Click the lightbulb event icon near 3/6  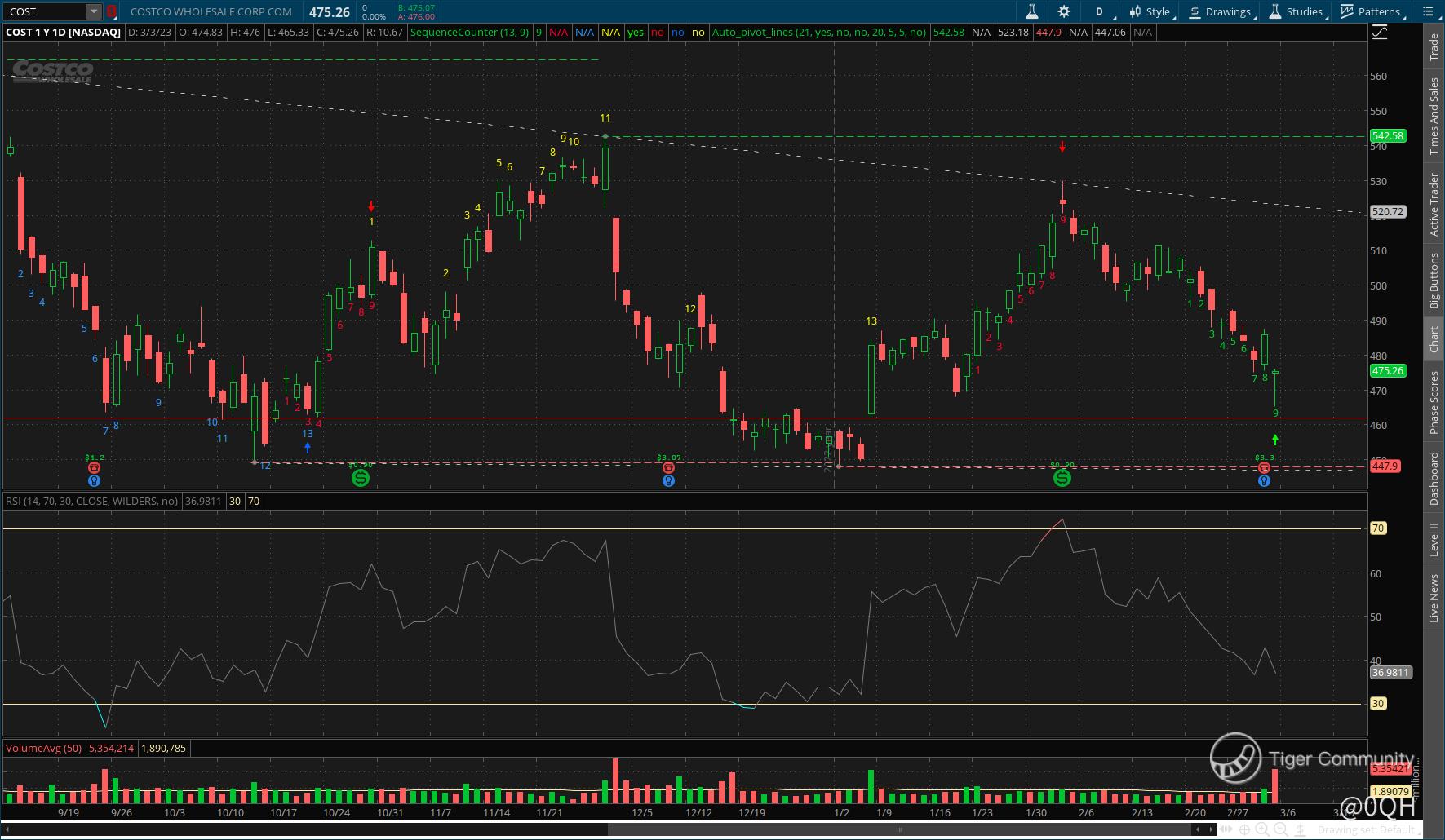1264,481
